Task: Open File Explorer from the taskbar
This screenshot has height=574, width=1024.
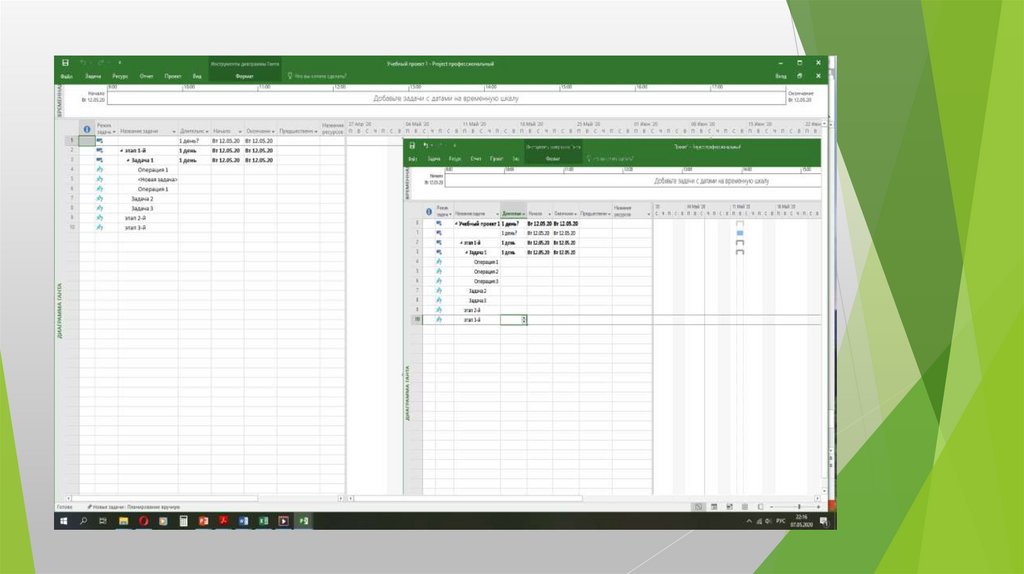Action: [123, 520]
